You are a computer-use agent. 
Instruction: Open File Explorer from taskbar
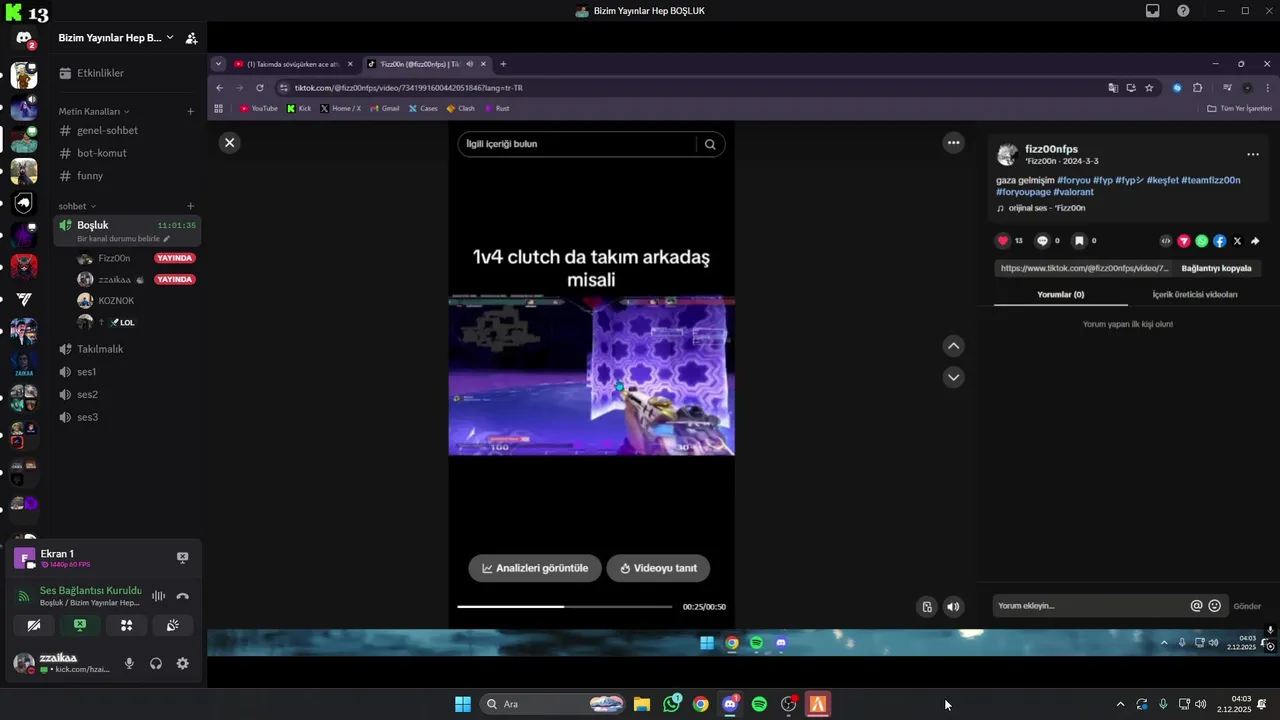(x=642, y=704)
